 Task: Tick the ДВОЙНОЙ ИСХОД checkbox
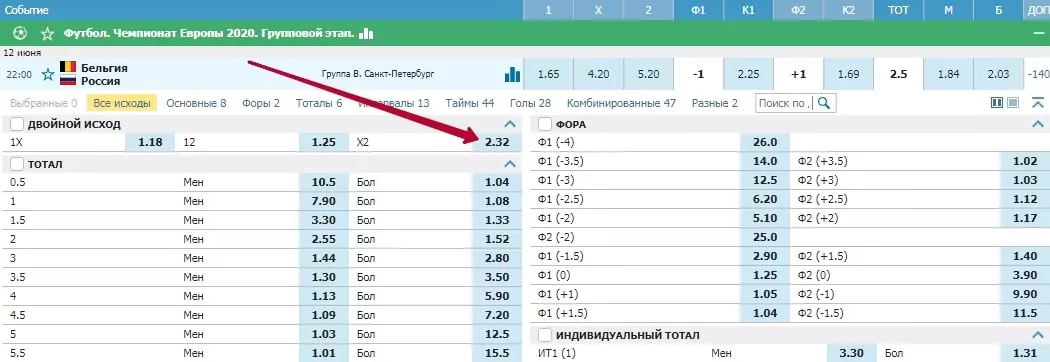pyautogui.click(x=17, y=124)
